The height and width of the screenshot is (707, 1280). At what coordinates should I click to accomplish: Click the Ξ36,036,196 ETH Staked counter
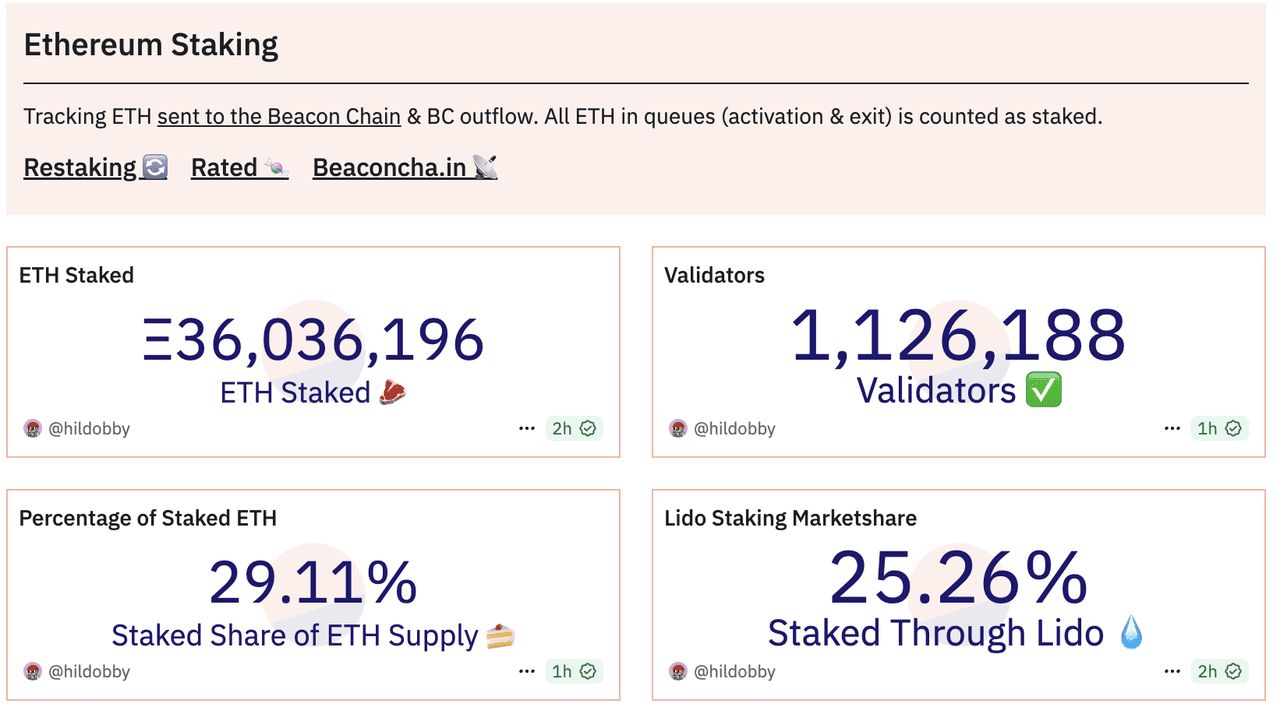[313, 340]
